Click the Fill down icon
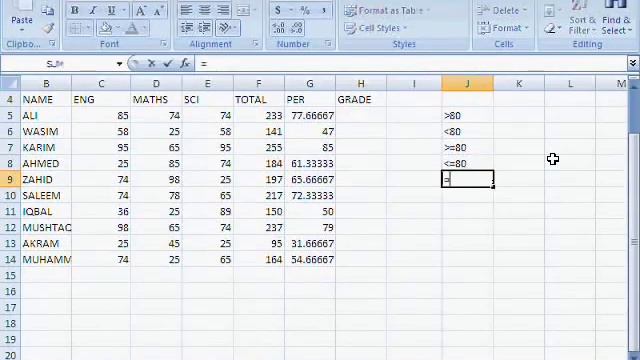Image resolution: width=640 pixels, height=360 pixels. point(549,11)
